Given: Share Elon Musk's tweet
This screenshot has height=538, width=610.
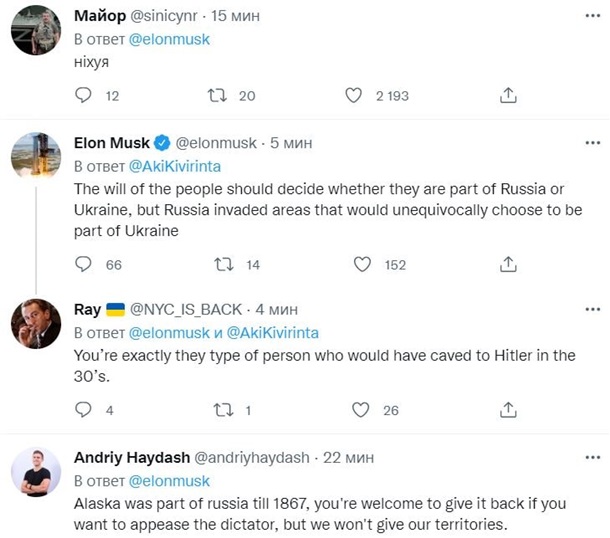Looking at the screenshot, I should 508,265.
